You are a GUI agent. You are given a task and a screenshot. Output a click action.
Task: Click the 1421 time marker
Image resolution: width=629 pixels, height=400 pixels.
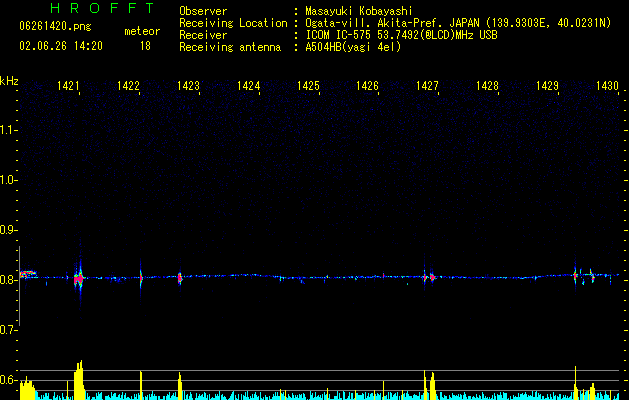point(68,86)
